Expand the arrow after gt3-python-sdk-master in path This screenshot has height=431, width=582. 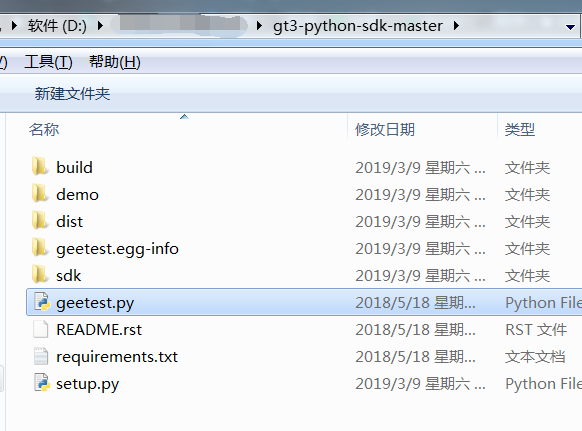[x=456, y=26]
